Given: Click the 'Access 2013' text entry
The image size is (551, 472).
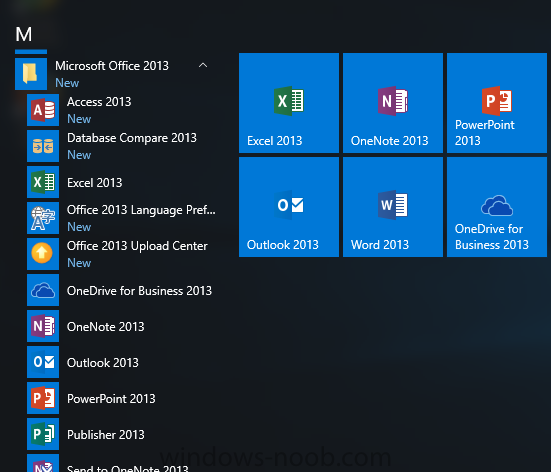Looking at the screenshot, I should pos(99,102).
